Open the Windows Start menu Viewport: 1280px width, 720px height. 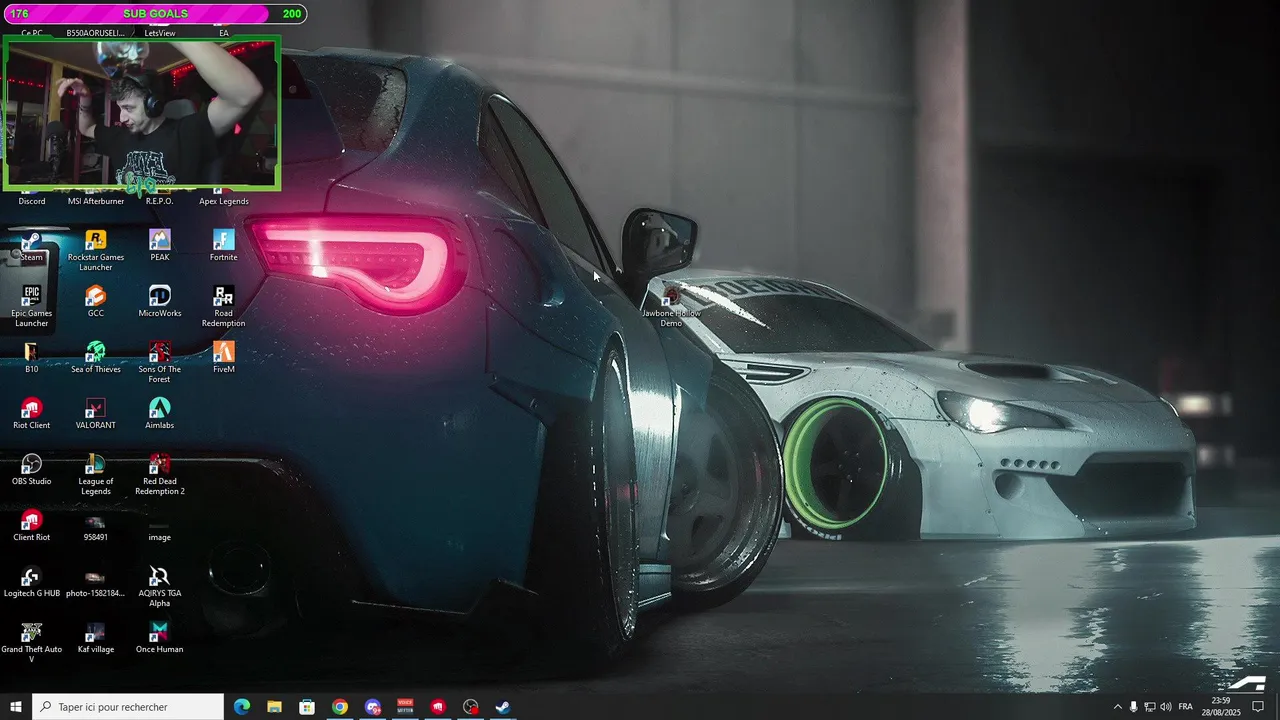pyautogui.click(x=16, y=707)
